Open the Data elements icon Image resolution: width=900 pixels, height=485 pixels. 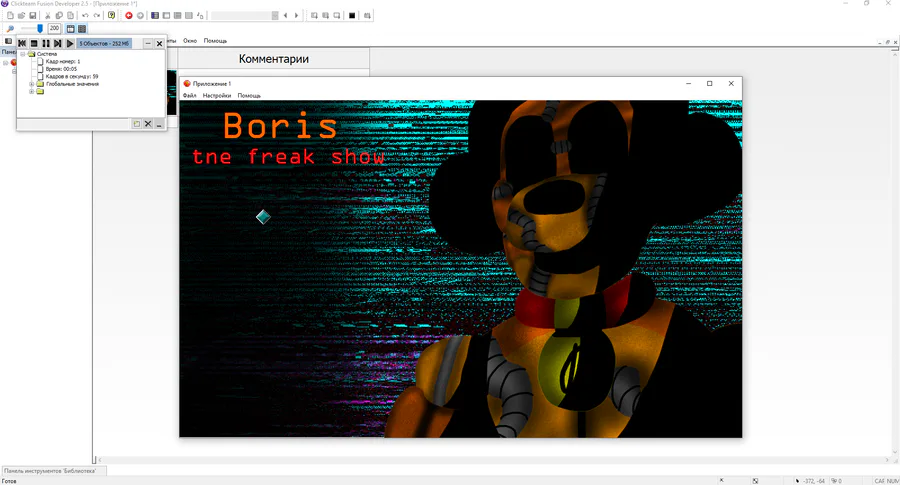click(x=200, y=15)
